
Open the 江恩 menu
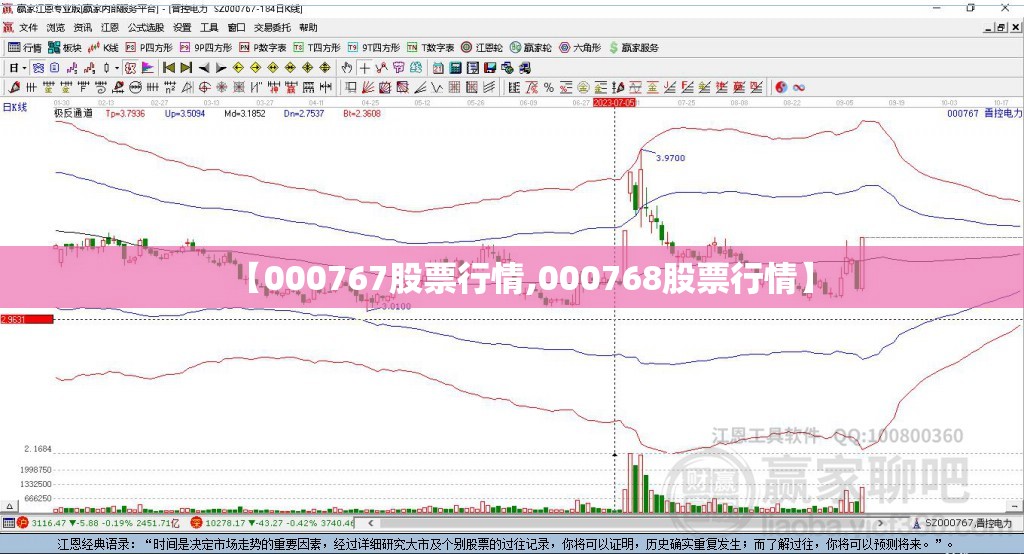coord(110,27)
